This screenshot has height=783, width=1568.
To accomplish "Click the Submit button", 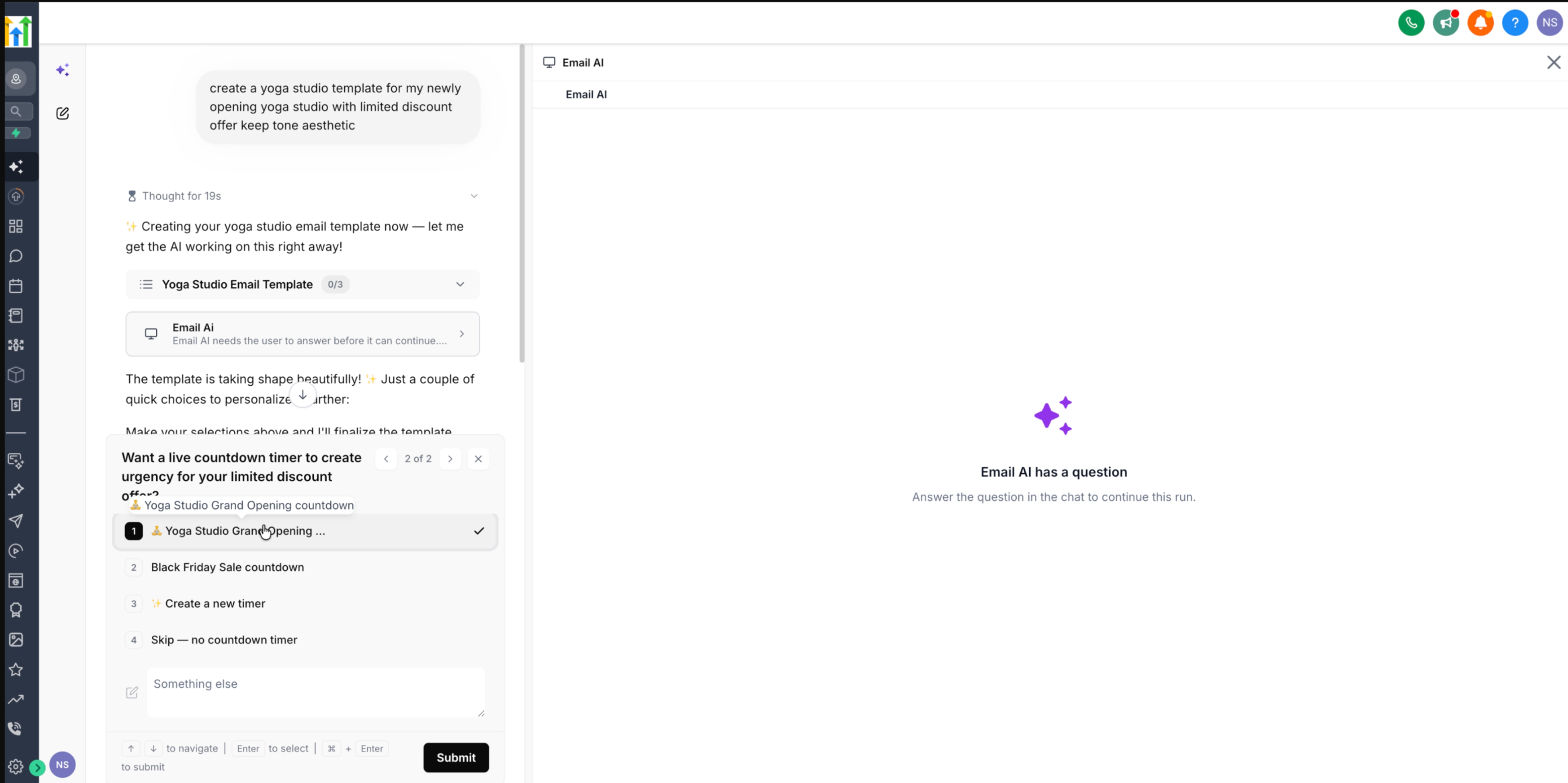I will point(456,757).
